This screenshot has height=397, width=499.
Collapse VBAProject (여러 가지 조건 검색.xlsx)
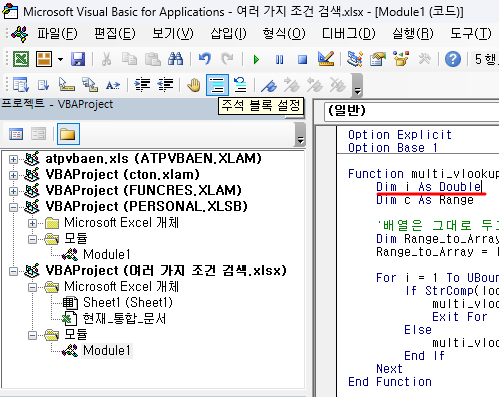[13, 271]
